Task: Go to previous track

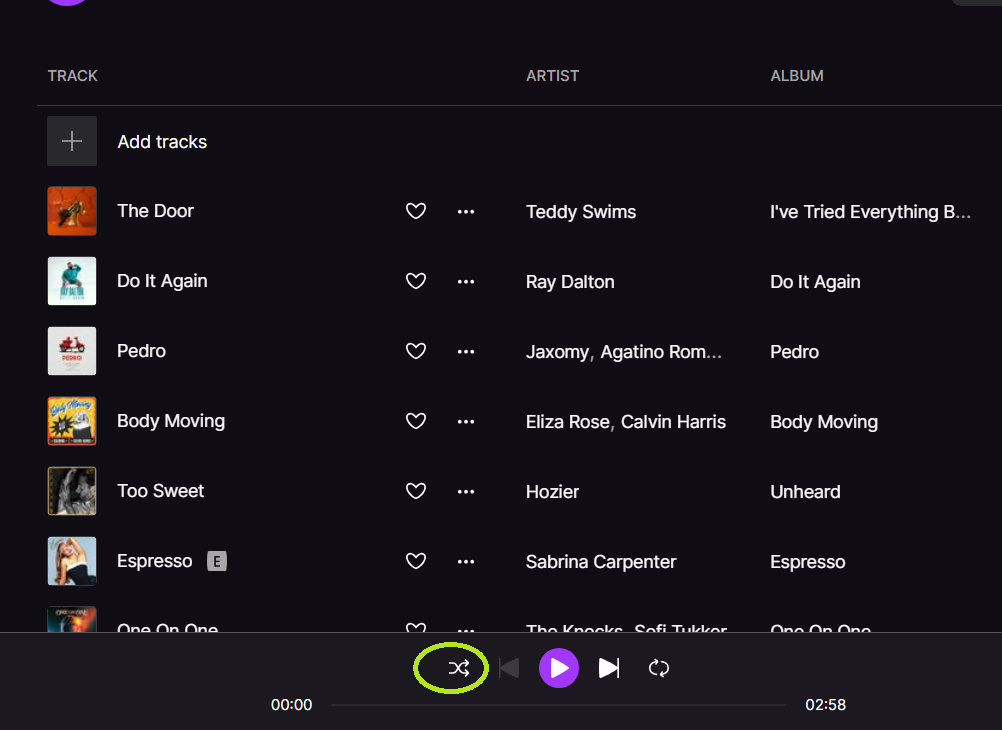Action: 509,668
